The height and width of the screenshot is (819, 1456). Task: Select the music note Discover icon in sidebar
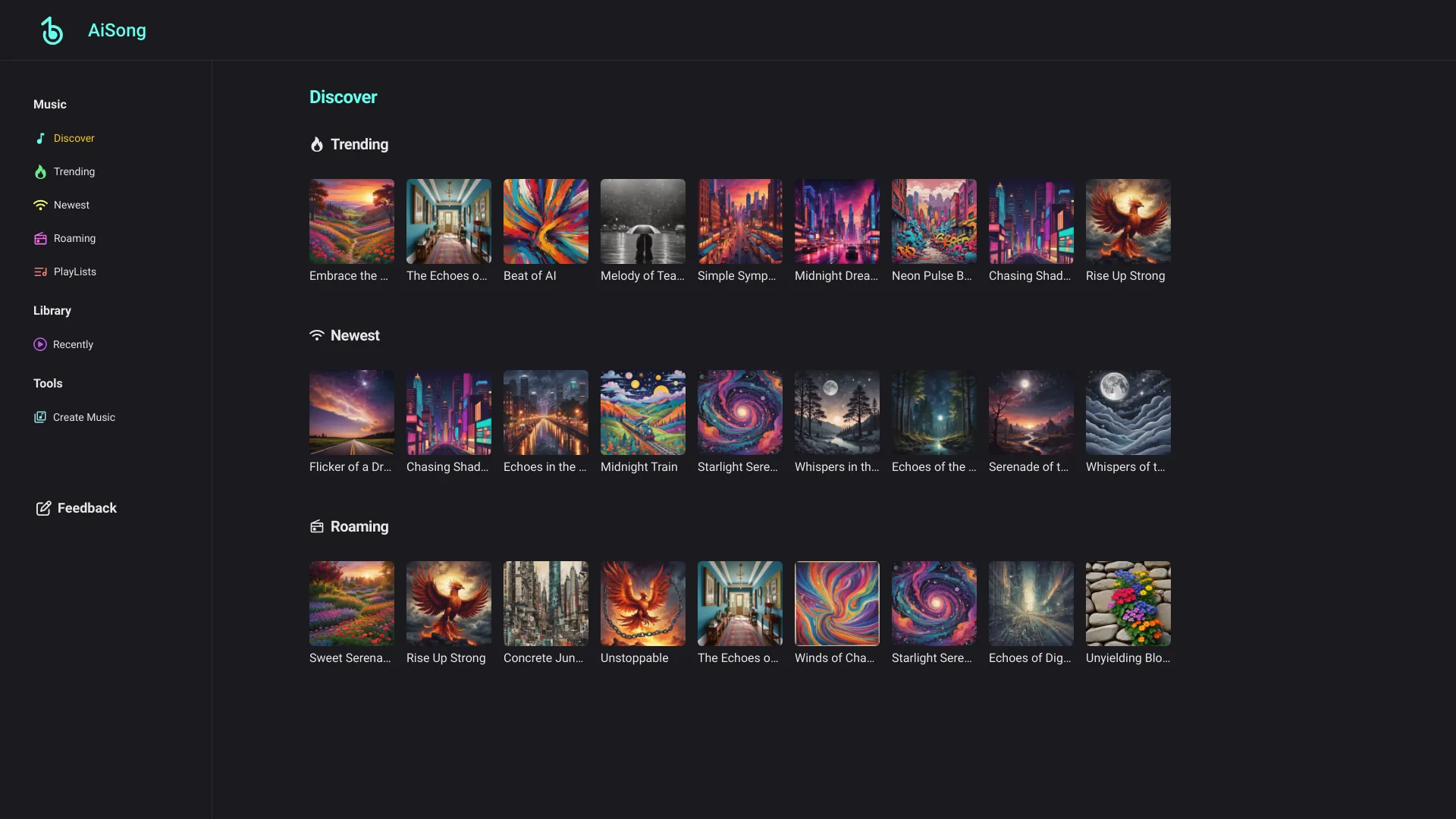pos(40,138)
